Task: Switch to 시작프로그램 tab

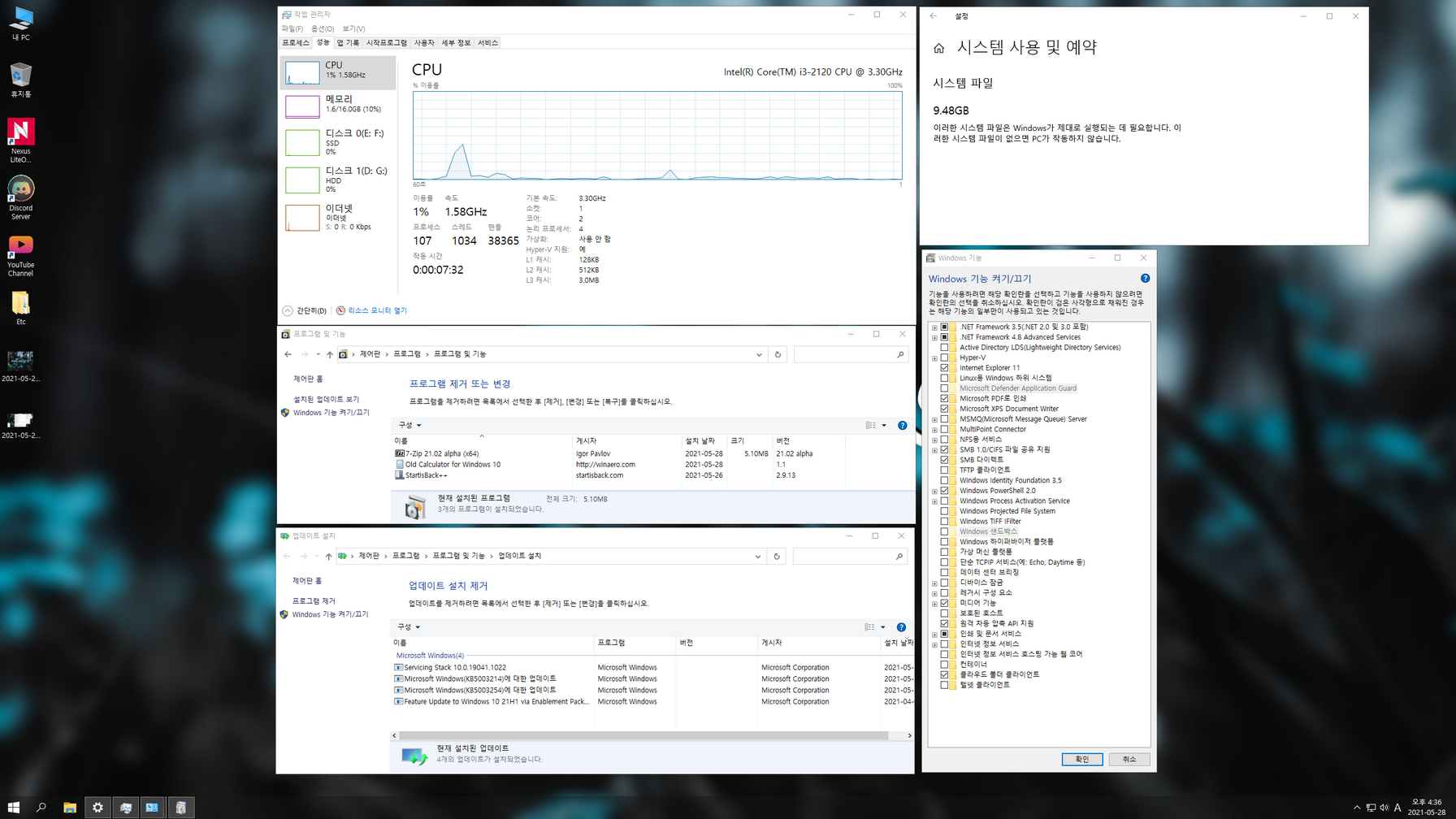Action: coord(387,43)
